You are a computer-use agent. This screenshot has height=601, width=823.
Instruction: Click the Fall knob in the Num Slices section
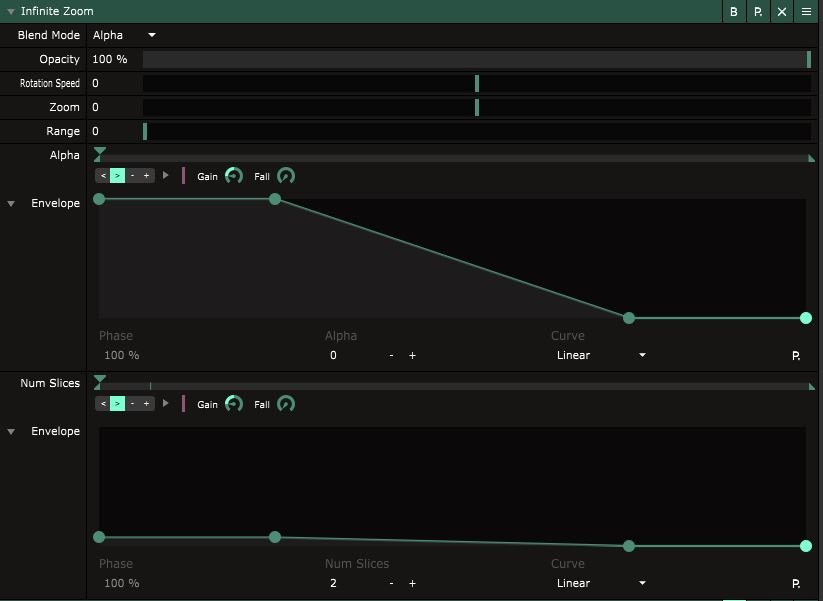pos(286,404)
